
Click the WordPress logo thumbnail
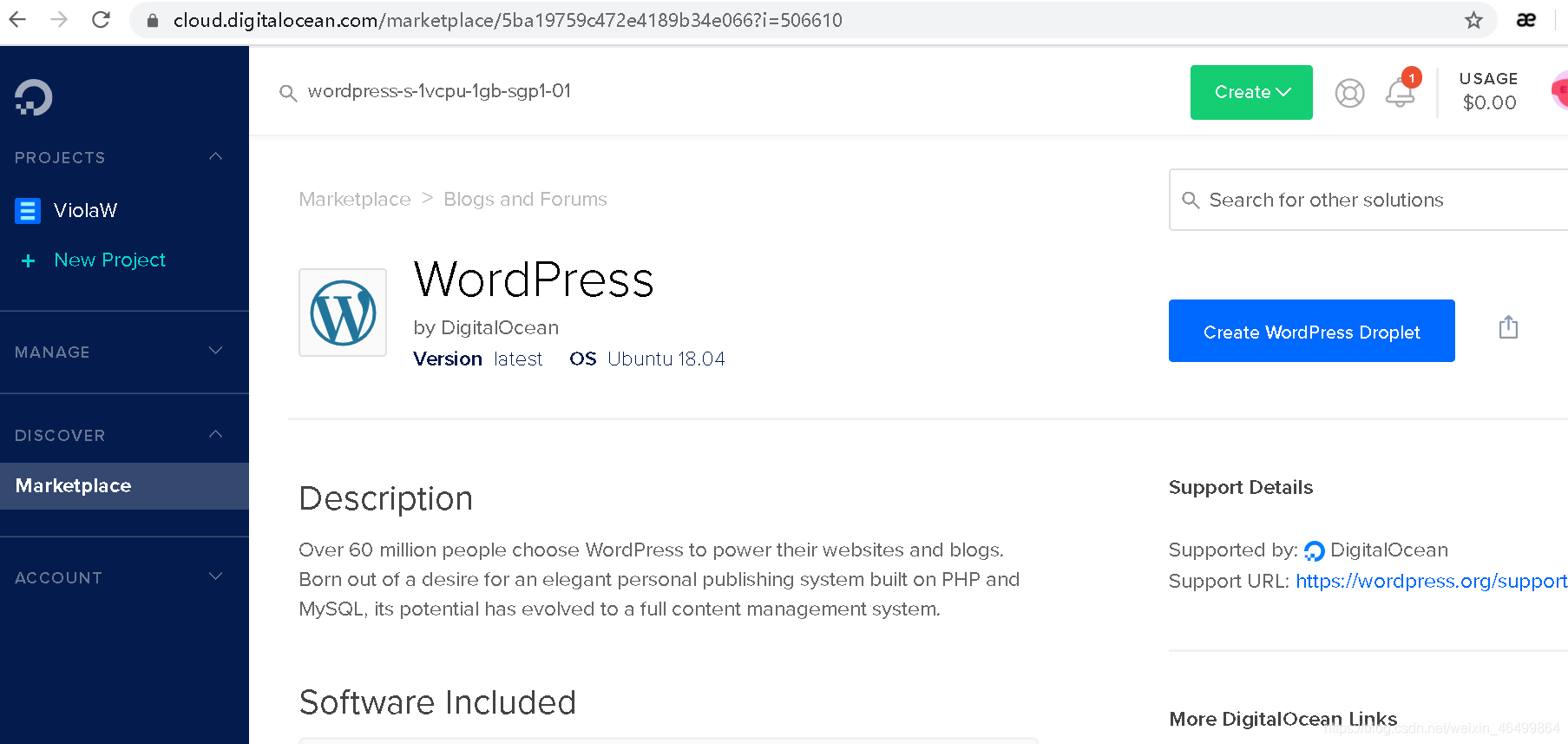pyautogui.click(x=343, y=313)
